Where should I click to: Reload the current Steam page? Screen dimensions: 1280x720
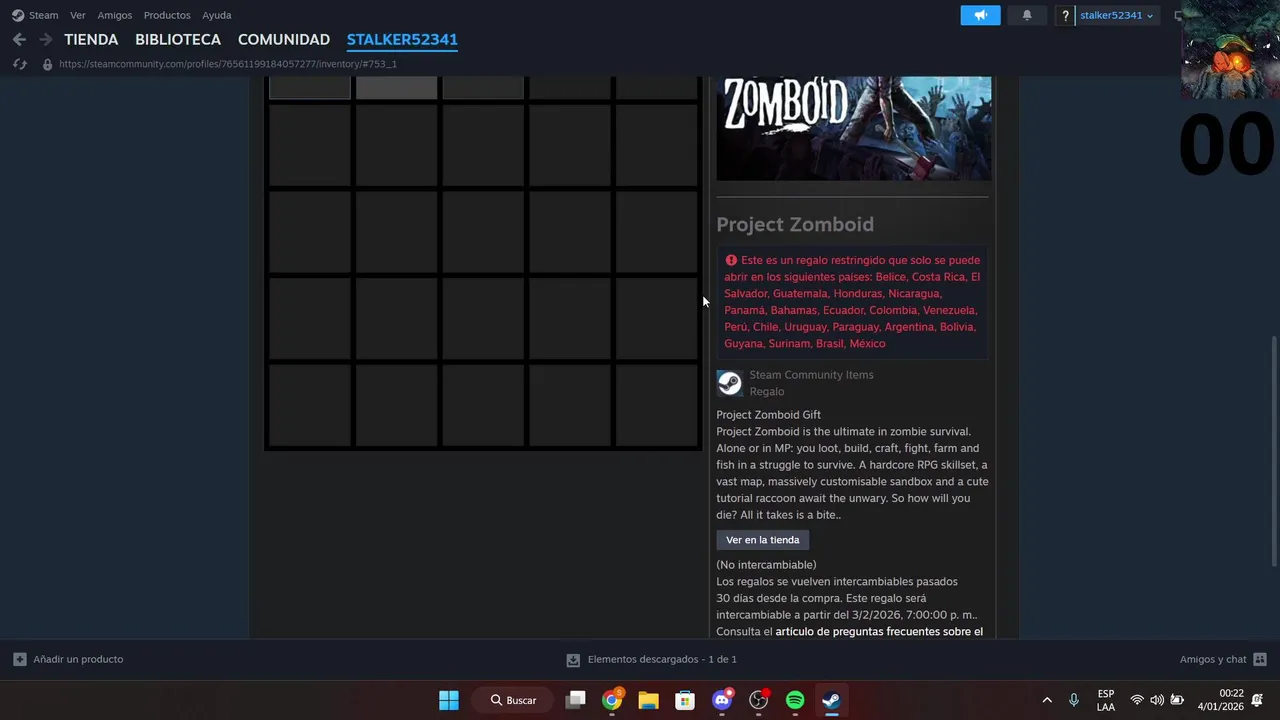[x=19, y=64]
